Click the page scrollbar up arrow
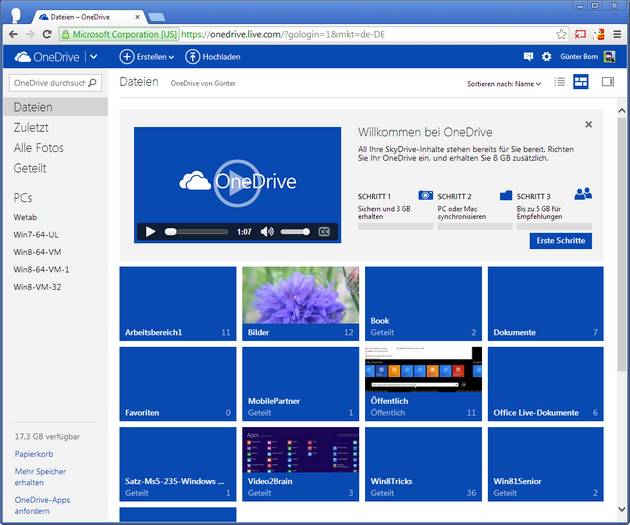 622,110
